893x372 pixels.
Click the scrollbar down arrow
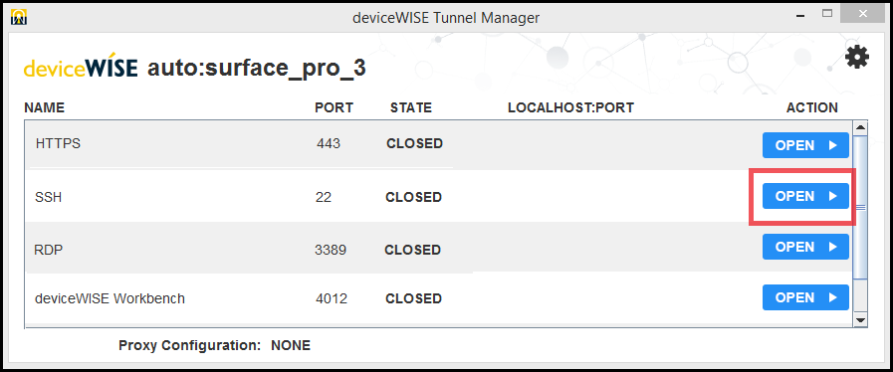pos(861,321)
